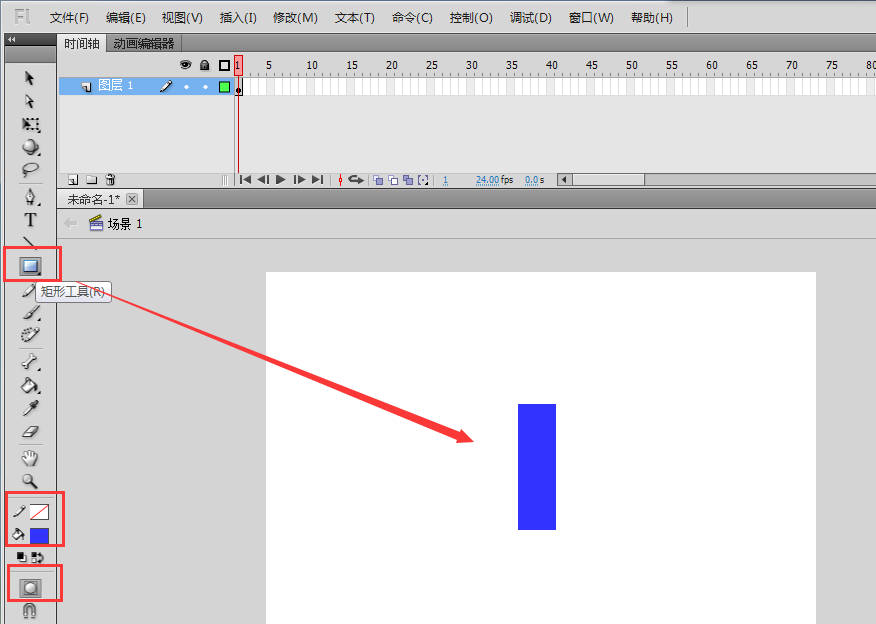The image size is (876, 624).
Task: Close the 未命名-1 document tab
Action: pyautogui.click(x=132, y=199)
